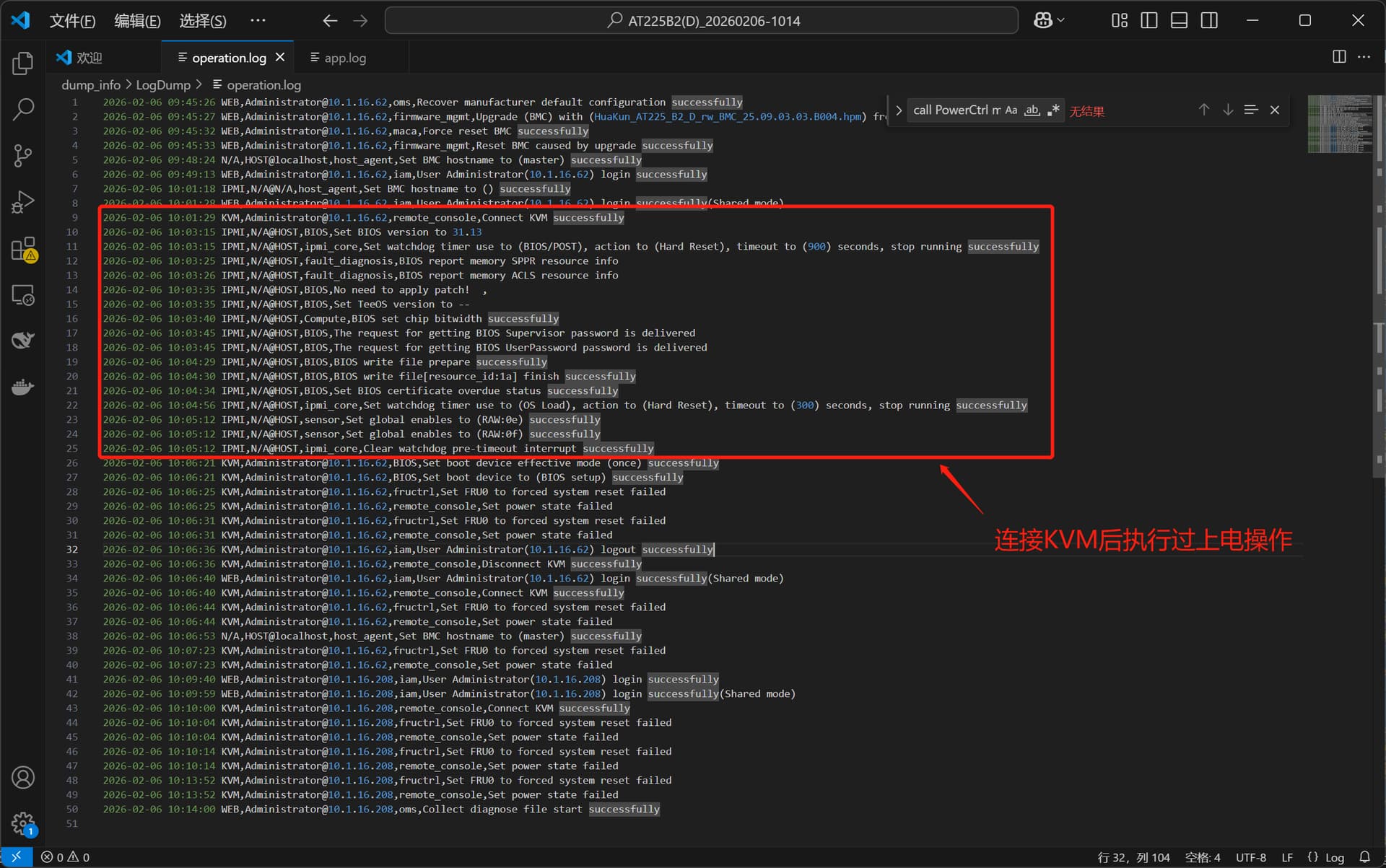Screen dimensions: 1386x868
Task: Open the Run and Debug view
Action: 23,202
